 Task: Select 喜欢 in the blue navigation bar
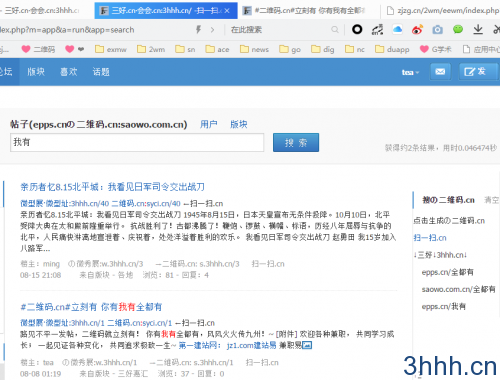(x=69, y=72)
